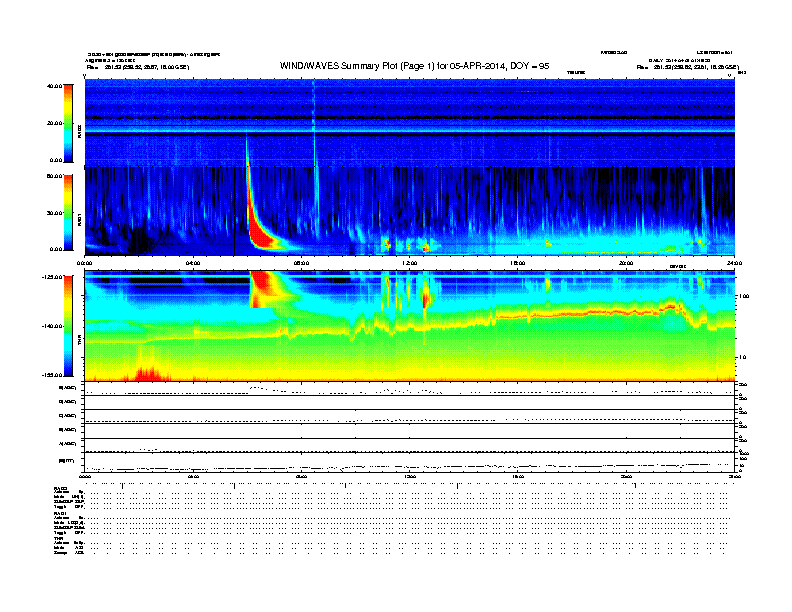This screenshot has width=792, height=612.
Task: Click the 08:00 tick label below RAD1 spectrogram
Action: tap(301, 263)
